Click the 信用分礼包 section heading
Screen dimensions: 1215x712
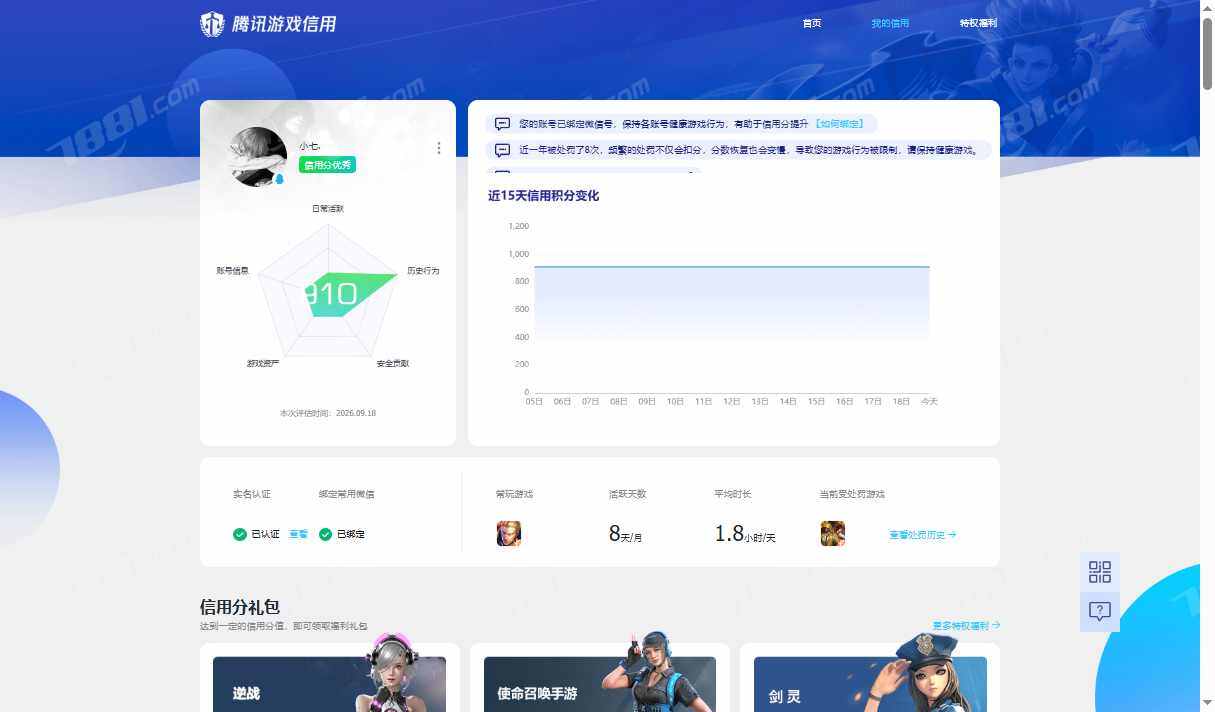click(x=240, y=607)
